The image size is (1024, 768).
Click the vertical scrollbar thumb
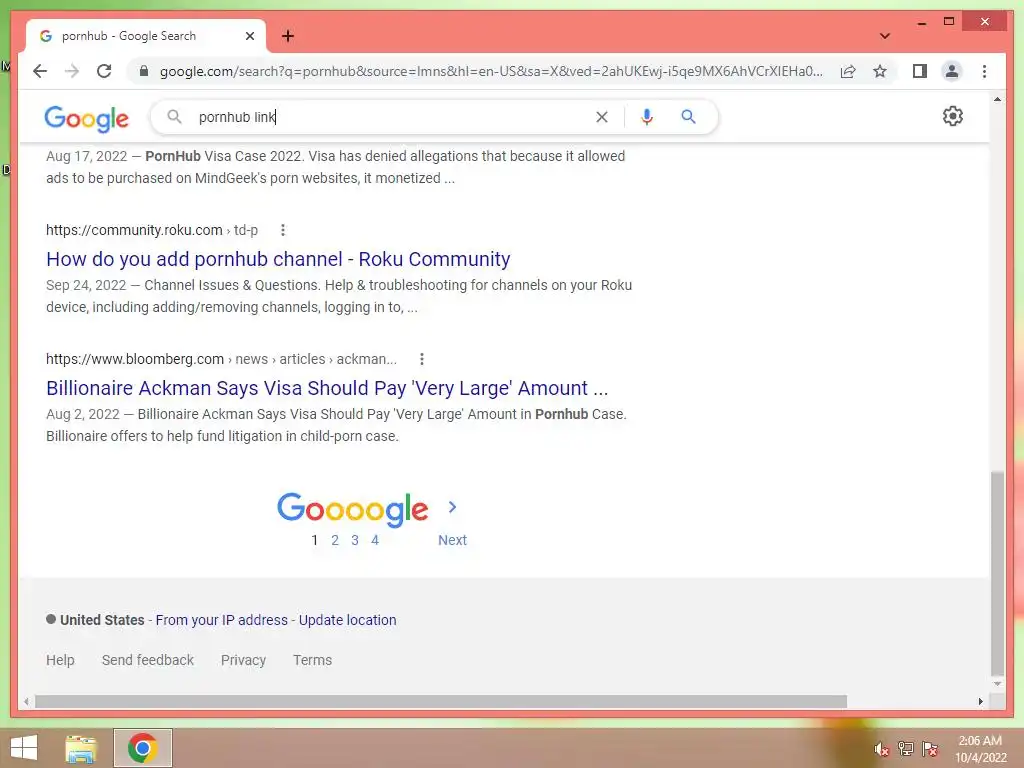point(997,573)
